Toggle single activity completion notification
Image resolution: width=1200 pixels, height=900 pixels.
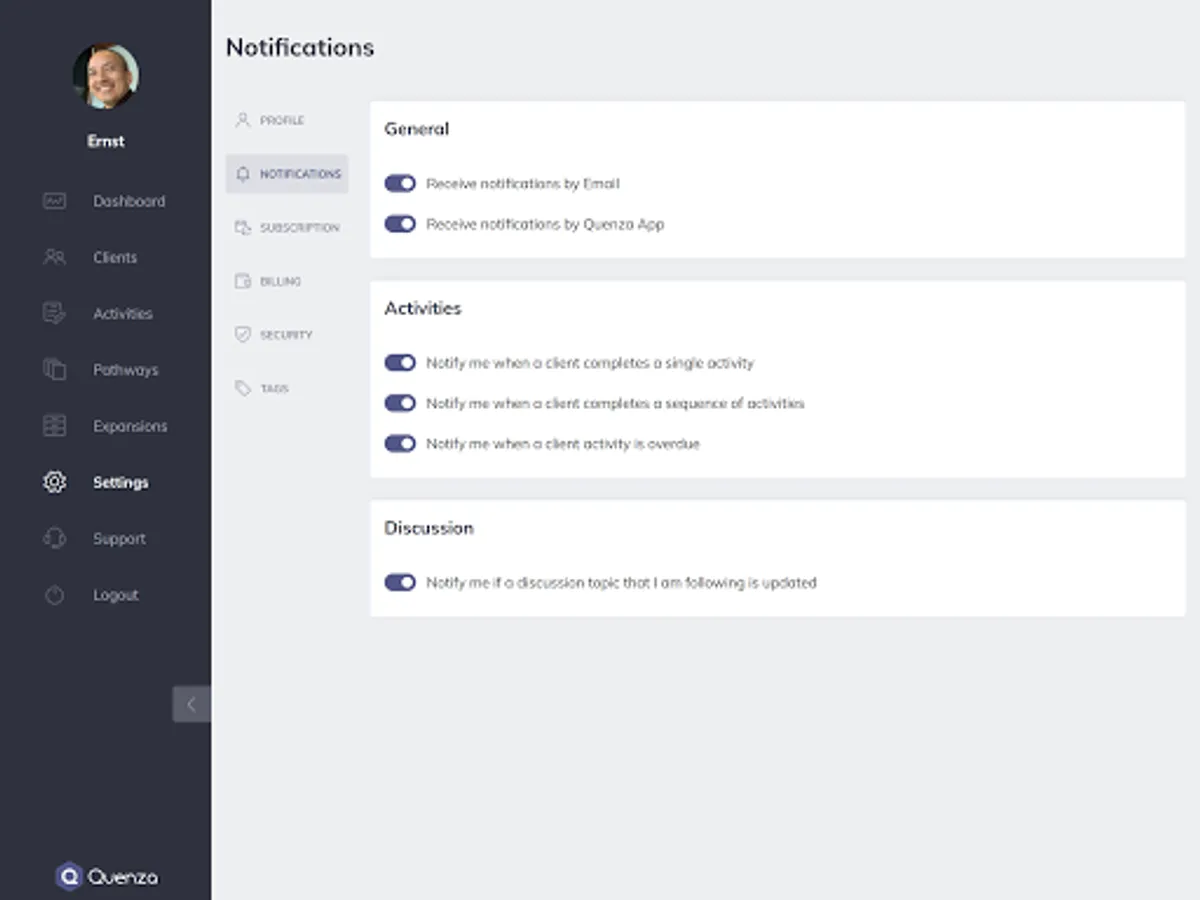400,363
